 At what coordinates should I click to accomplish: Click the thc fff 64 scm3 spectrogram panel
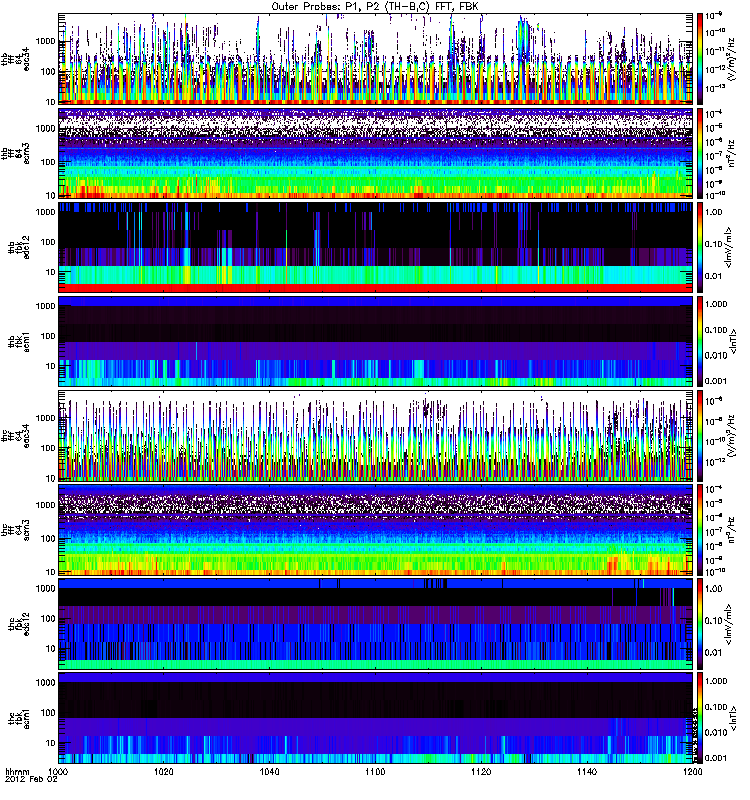pyautogui.click(x=375, y=530)
